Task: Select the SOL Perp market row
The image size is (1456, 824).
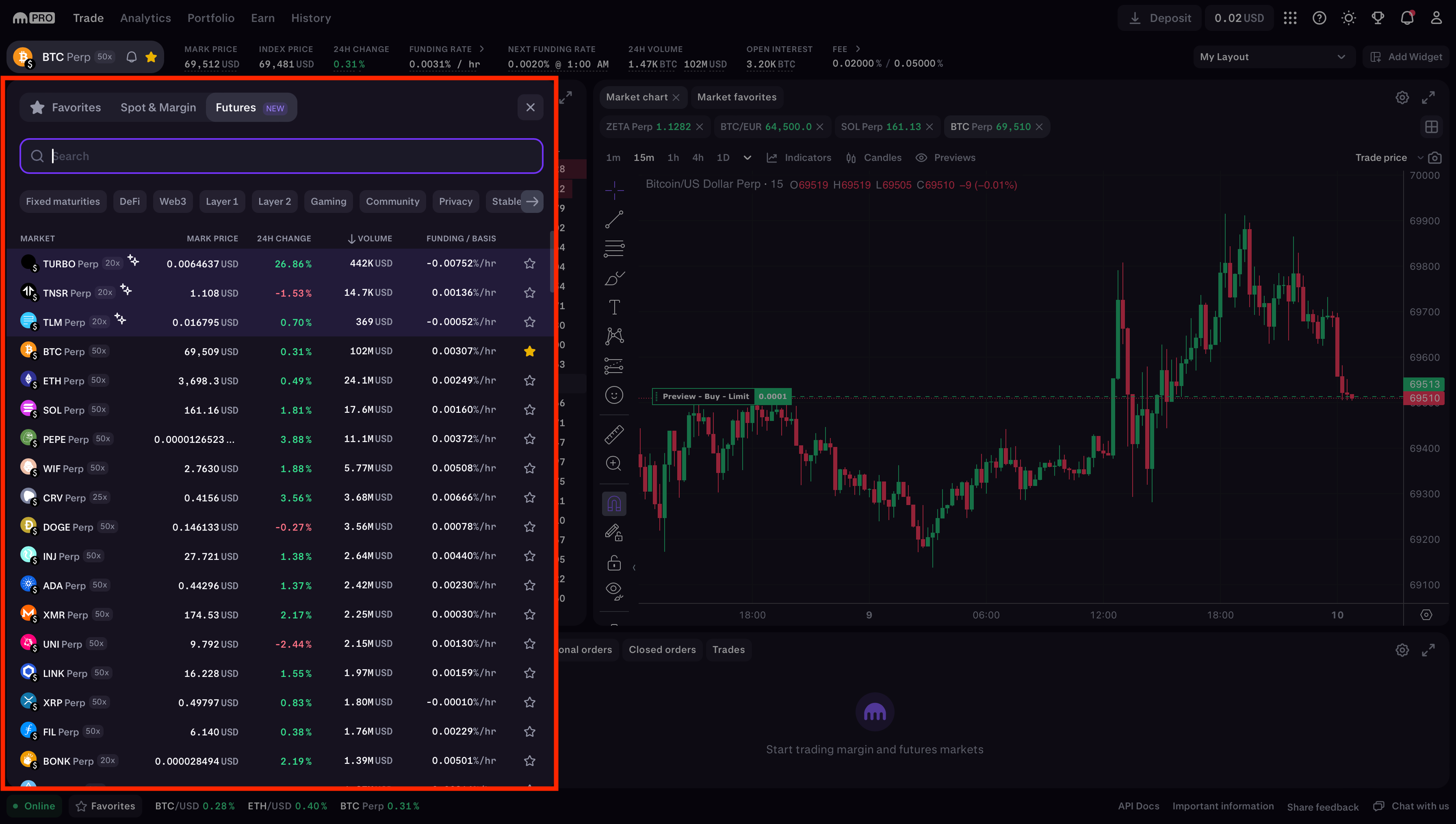Action: [x=280, y=410]
